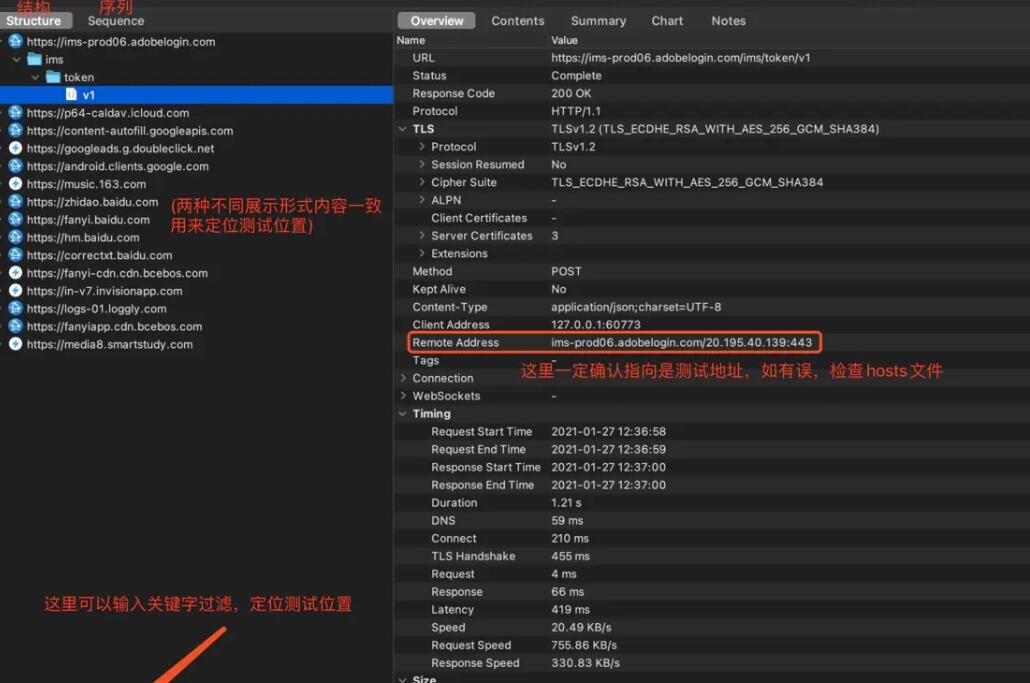Click globe icon for fanyi.baidu.com
The image size is (1030, 683).
pos(16,219)
